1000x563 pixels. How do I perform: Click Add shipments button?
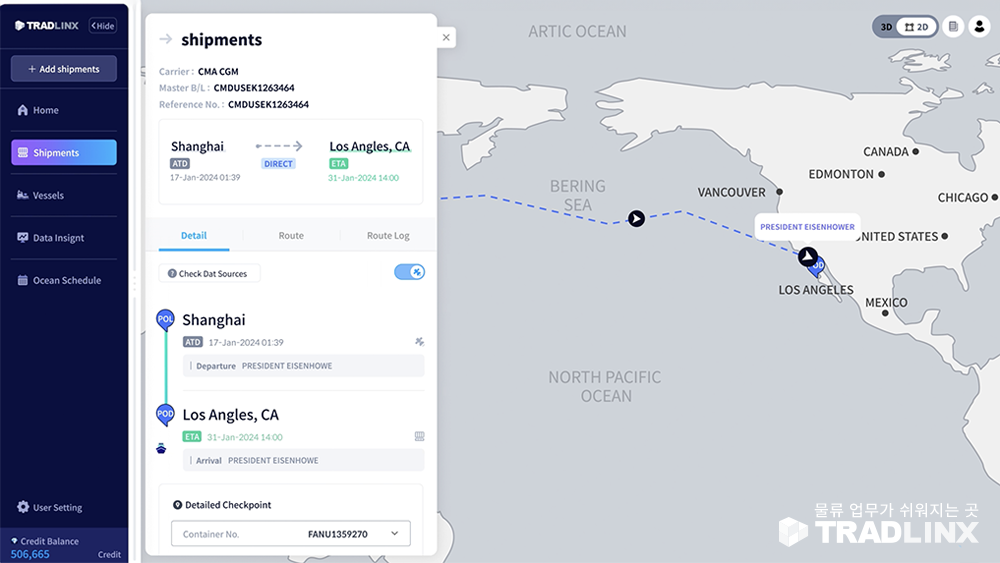(64, 69)
